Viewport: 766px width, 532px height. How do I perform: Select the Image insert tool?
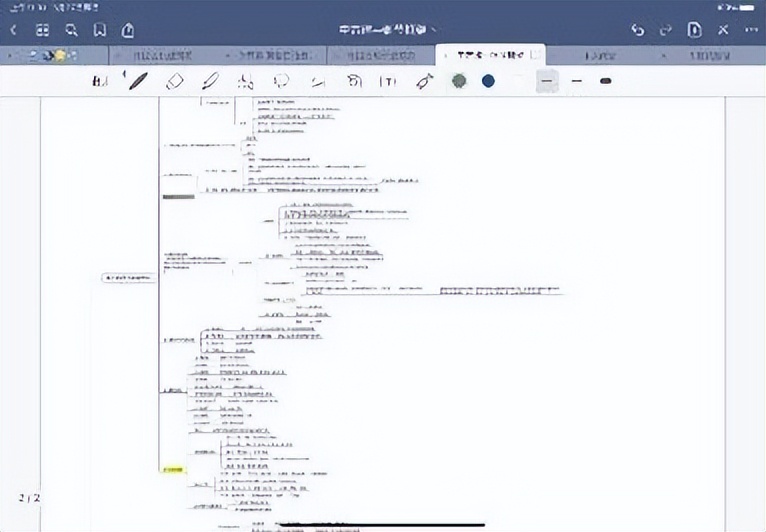coord(354,82)
